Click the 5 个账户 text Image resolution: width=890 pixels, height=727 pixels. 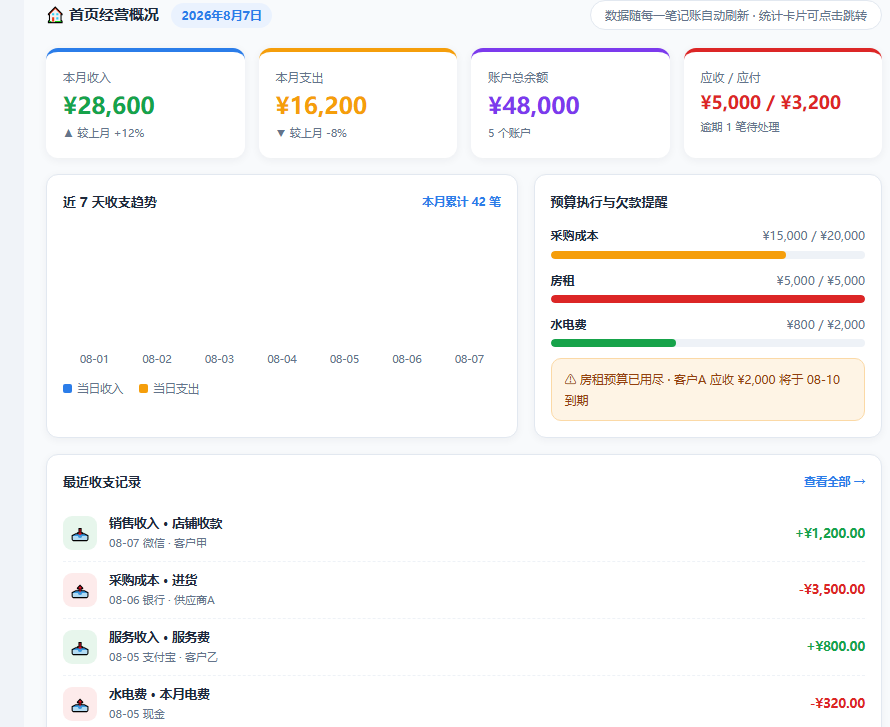(x=509, y=133)
